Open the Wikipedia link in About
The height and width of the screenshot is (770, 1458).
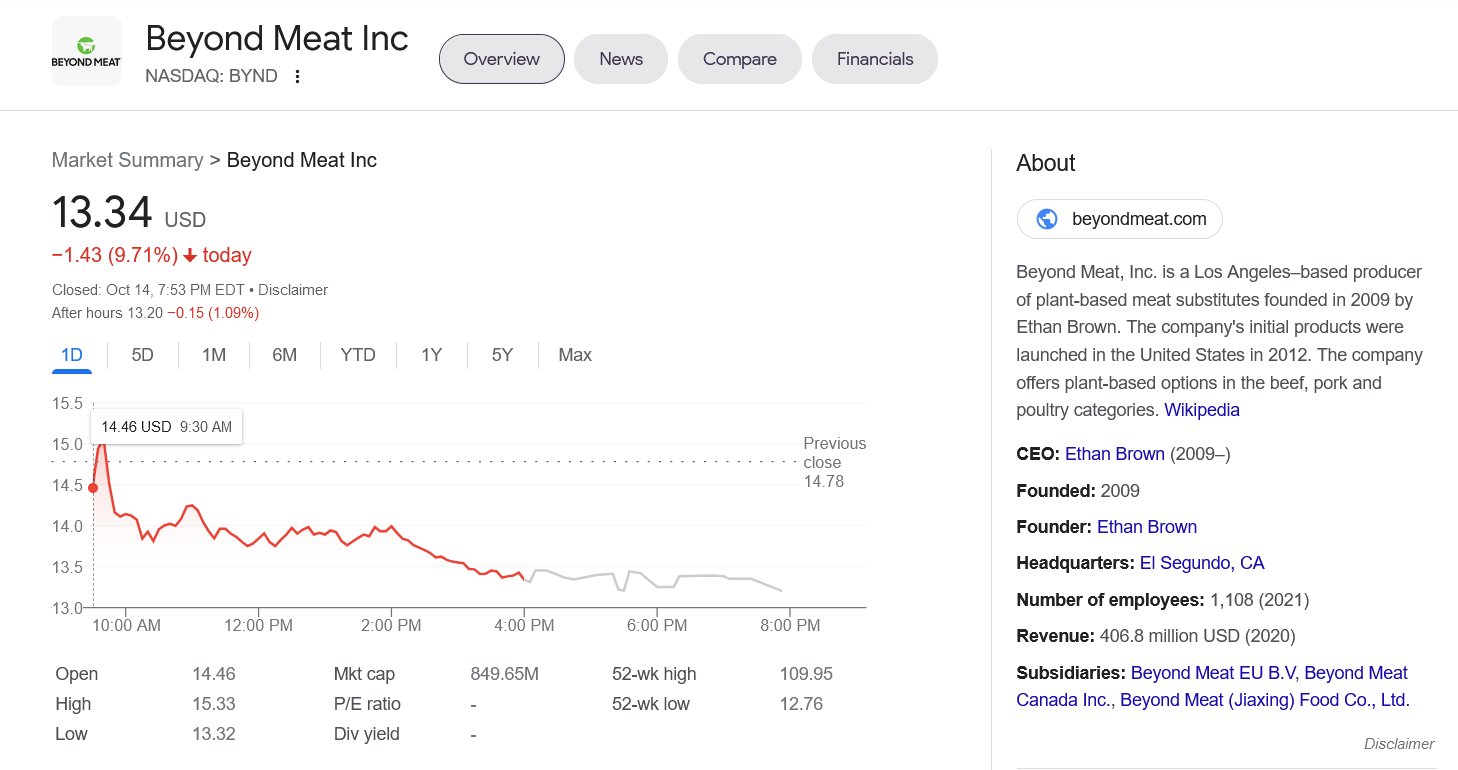tap(1201, 410)
